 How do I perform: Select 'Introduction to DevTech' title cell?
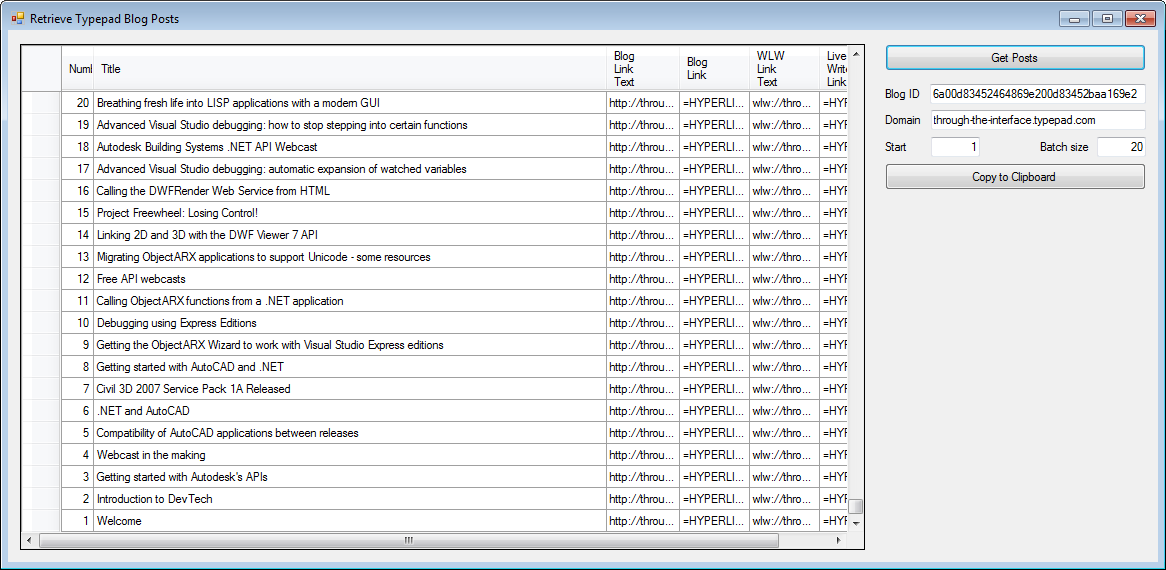[x=350, y=499]
